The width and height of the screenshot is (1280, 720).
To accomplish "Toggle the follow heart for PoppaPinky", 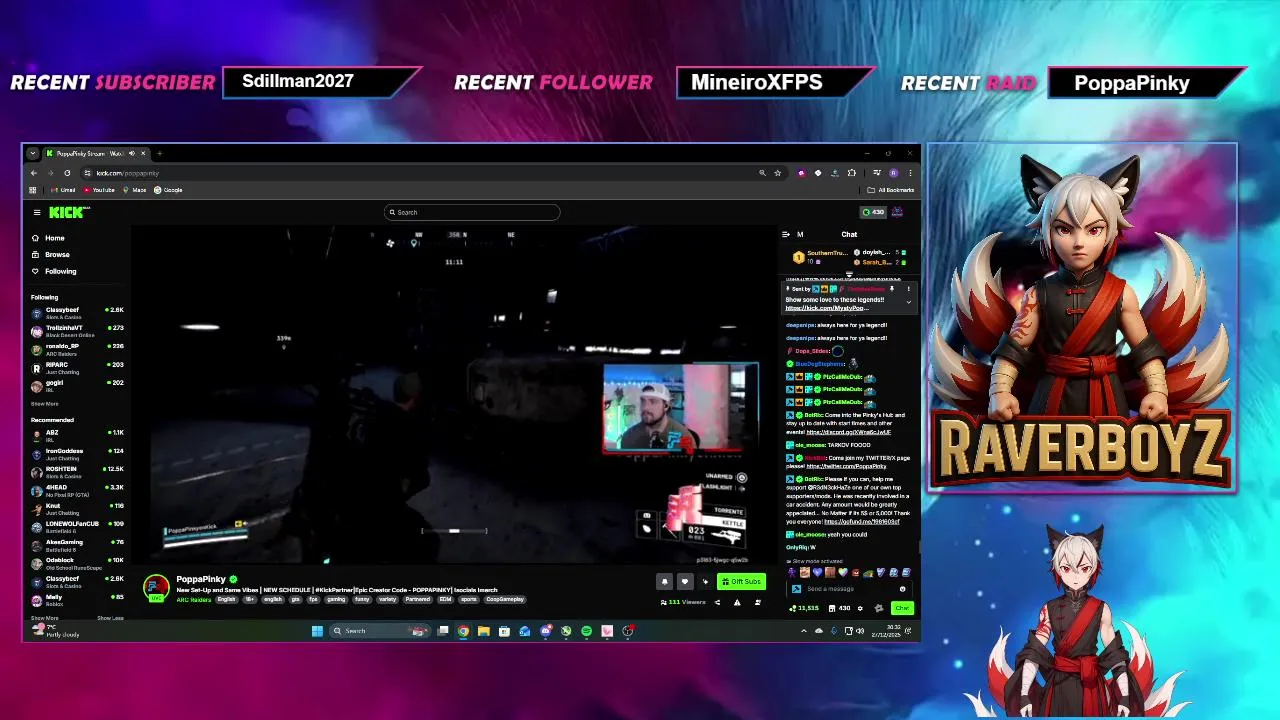I will tap(685, 581).
